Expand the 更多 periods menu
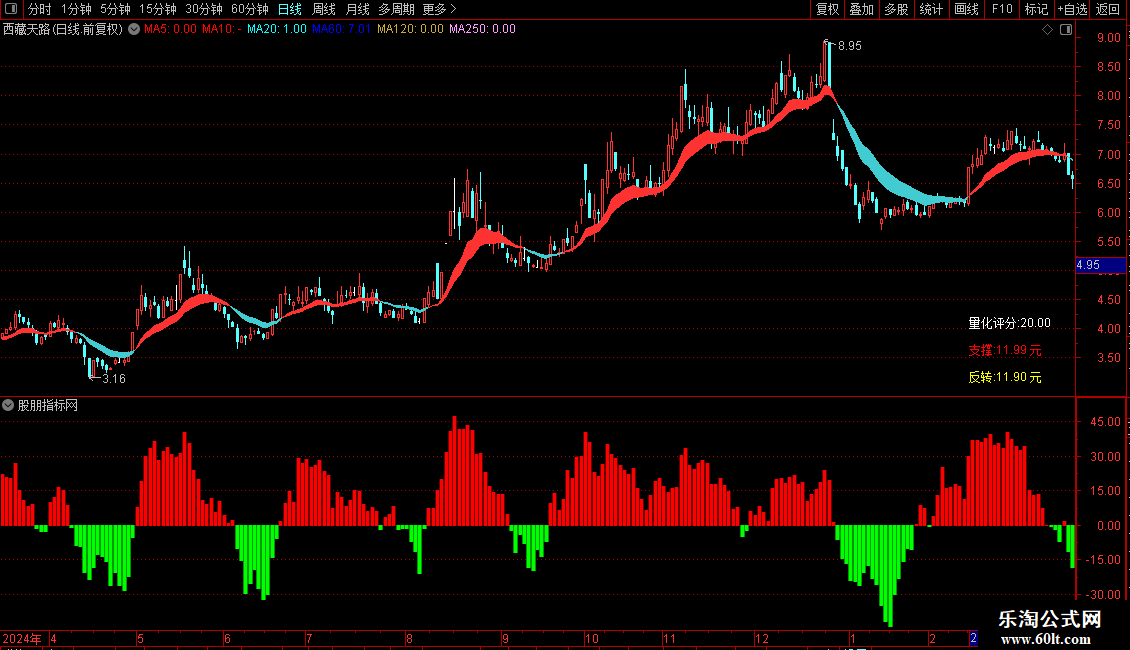Screen dimensions: 1130x650 (x=440, y=9)
